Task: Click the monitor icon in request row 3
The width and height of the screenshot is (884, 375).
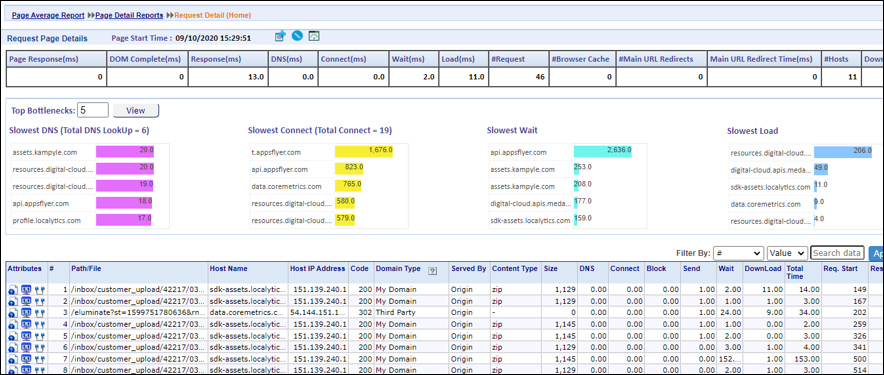Action: point(26,312)
